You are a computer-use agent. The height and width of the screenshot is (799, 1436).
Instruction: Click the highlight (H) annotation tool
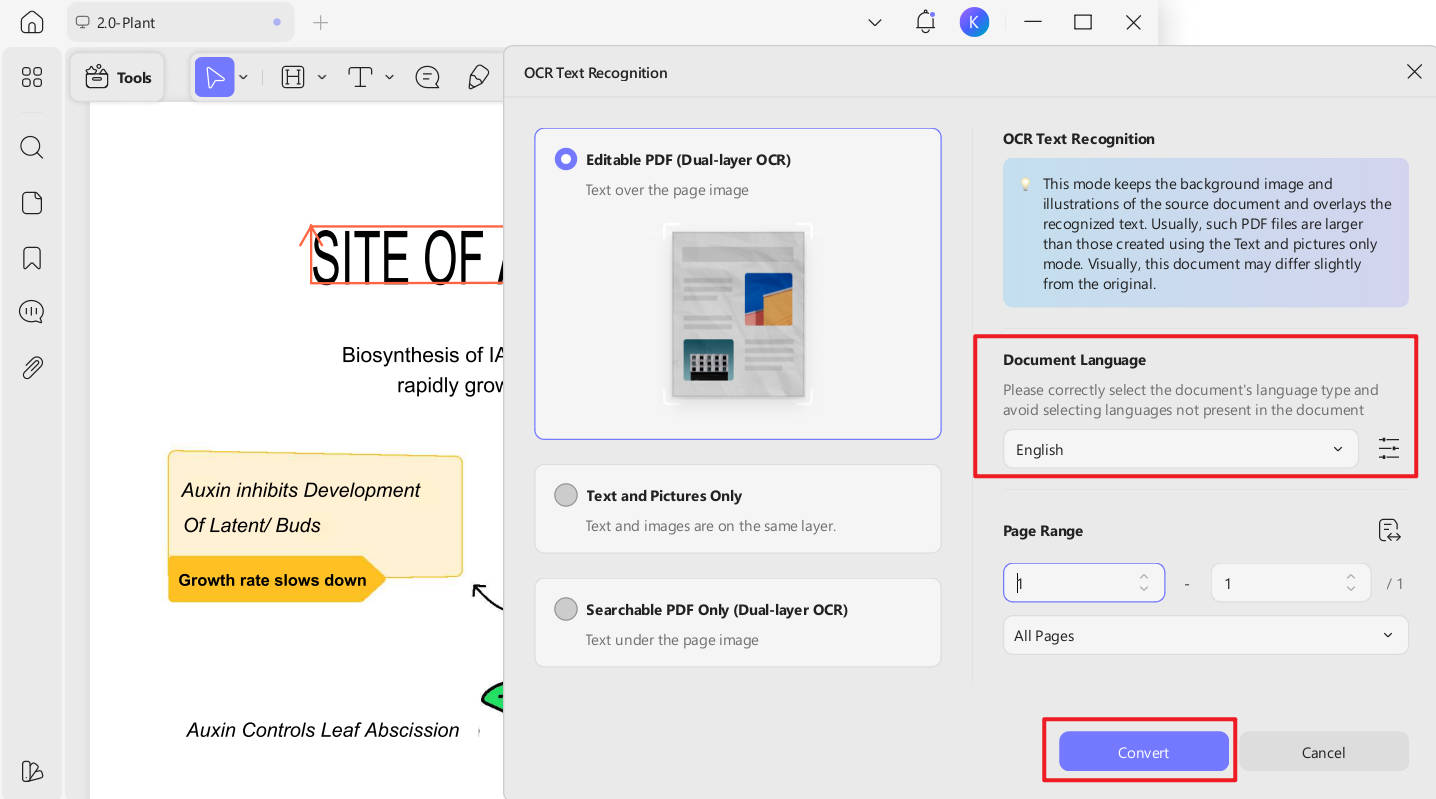pyautogui.click(x=293, y=77)
